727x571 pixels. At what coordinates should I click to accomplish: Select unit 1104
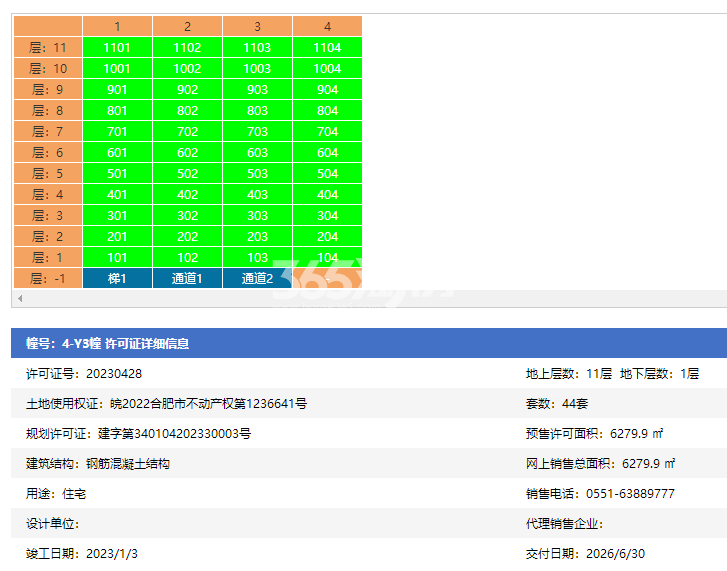tap(327, 47)
